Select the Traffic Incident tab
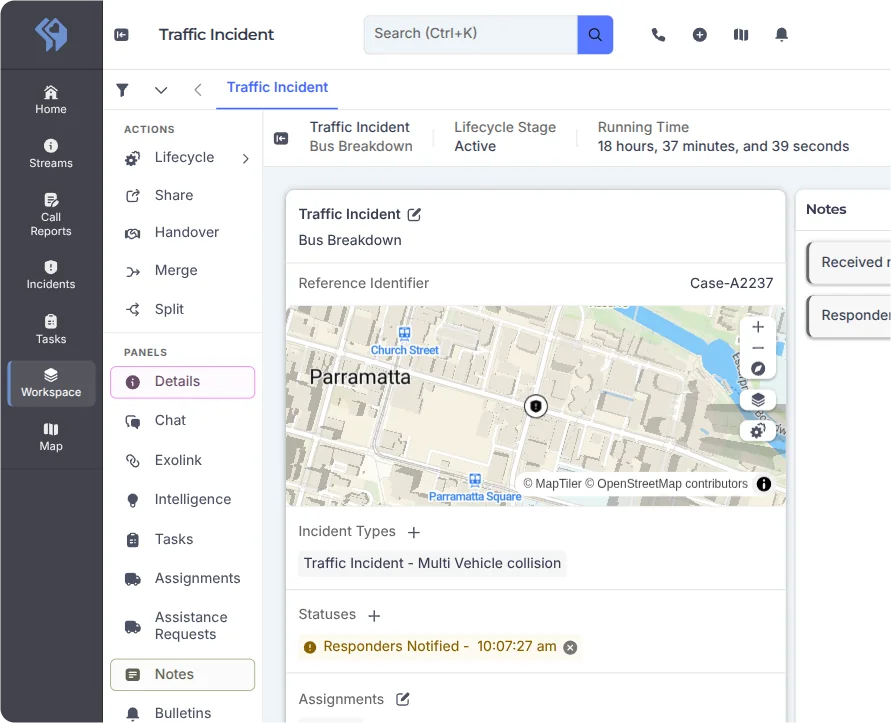891x723 pixels. click(x=277, y=88)
